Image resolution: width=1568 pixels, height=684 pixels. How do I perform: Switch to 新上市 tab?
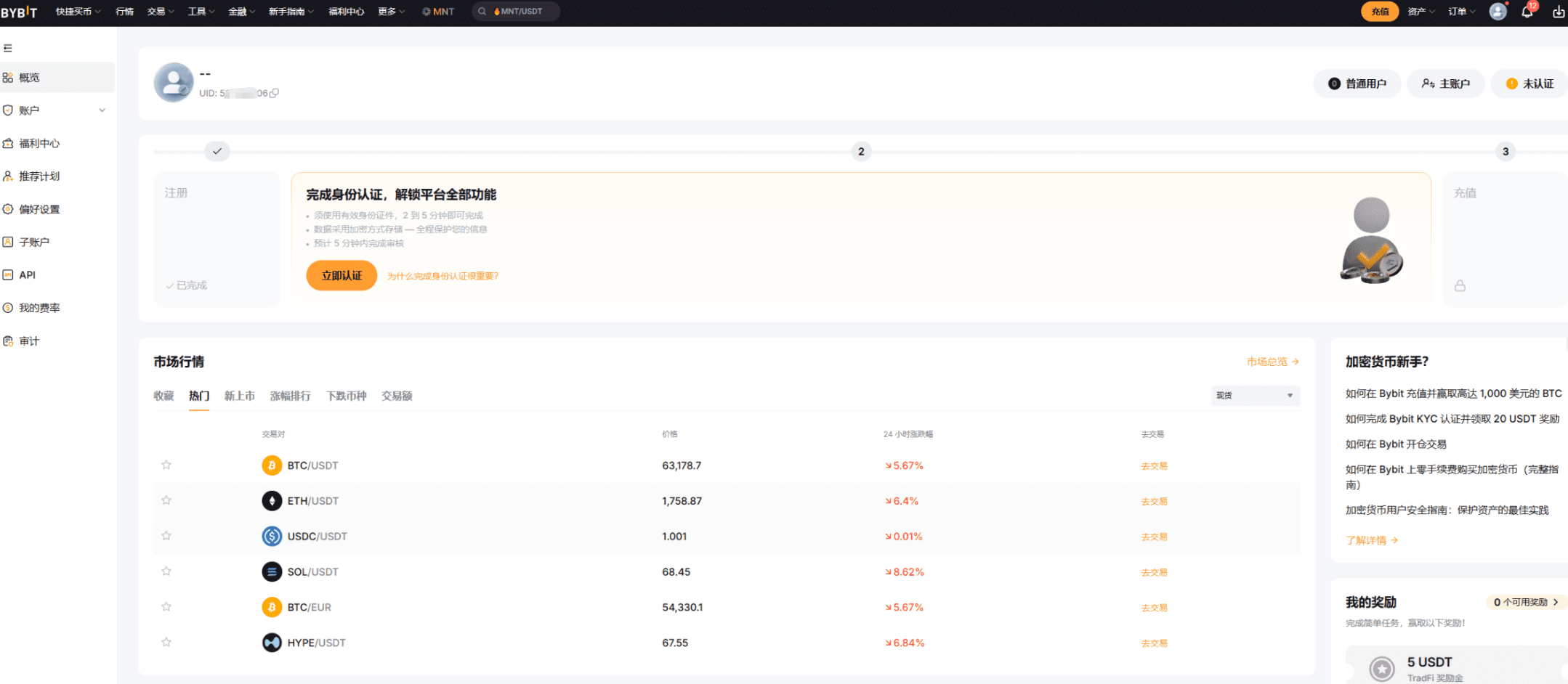click(240, 396)
